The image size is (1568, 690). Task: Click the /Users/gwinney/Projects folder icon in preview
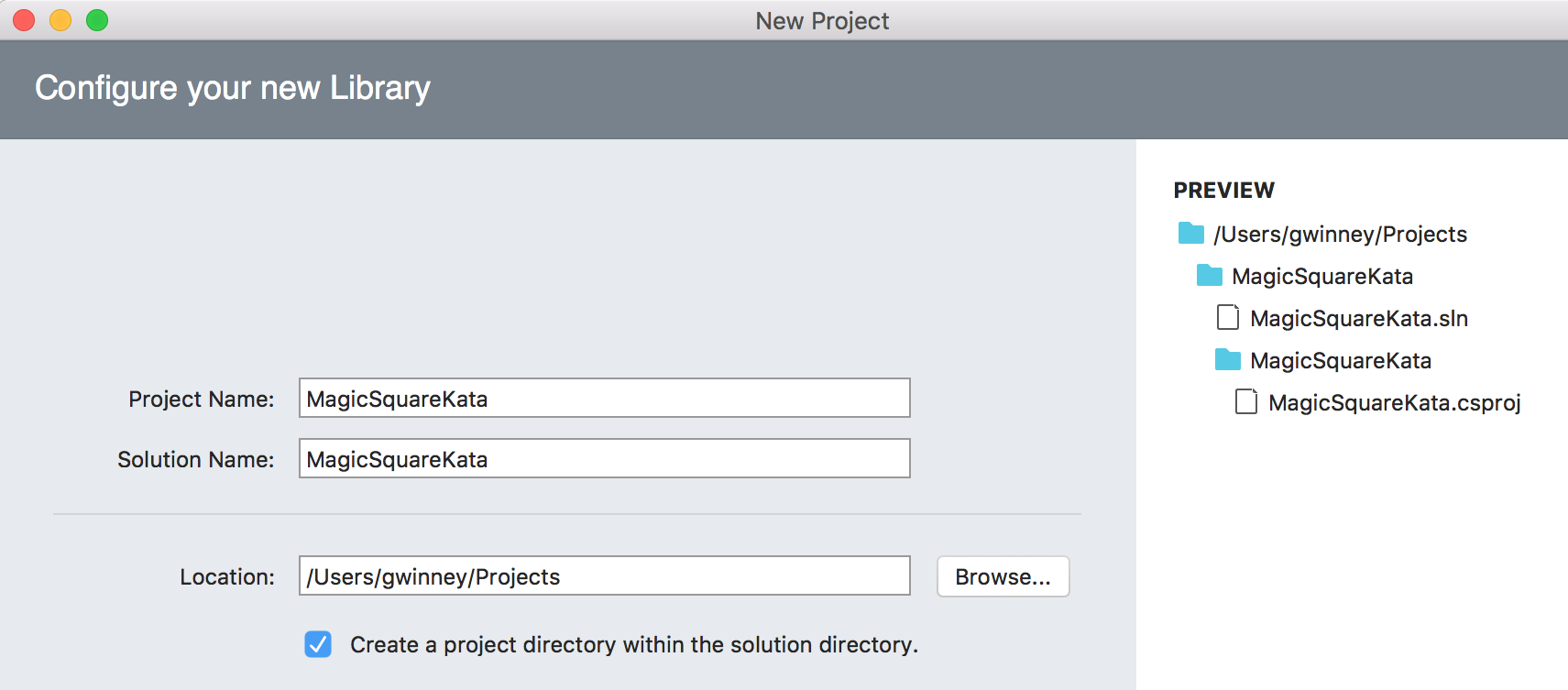coord(1190,234)
